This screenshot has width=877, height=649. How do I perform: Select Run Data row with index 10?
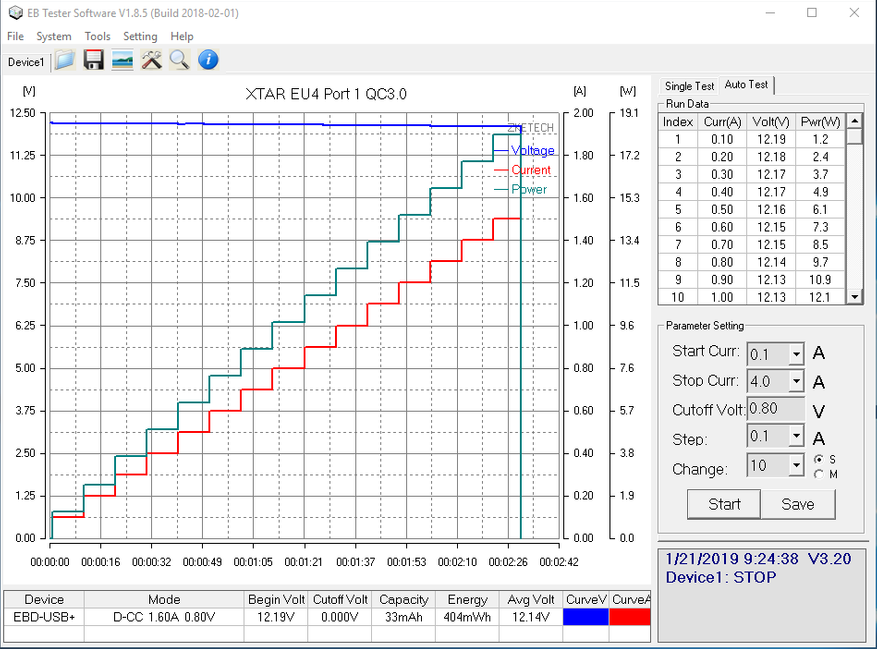[x=752, y=297]
